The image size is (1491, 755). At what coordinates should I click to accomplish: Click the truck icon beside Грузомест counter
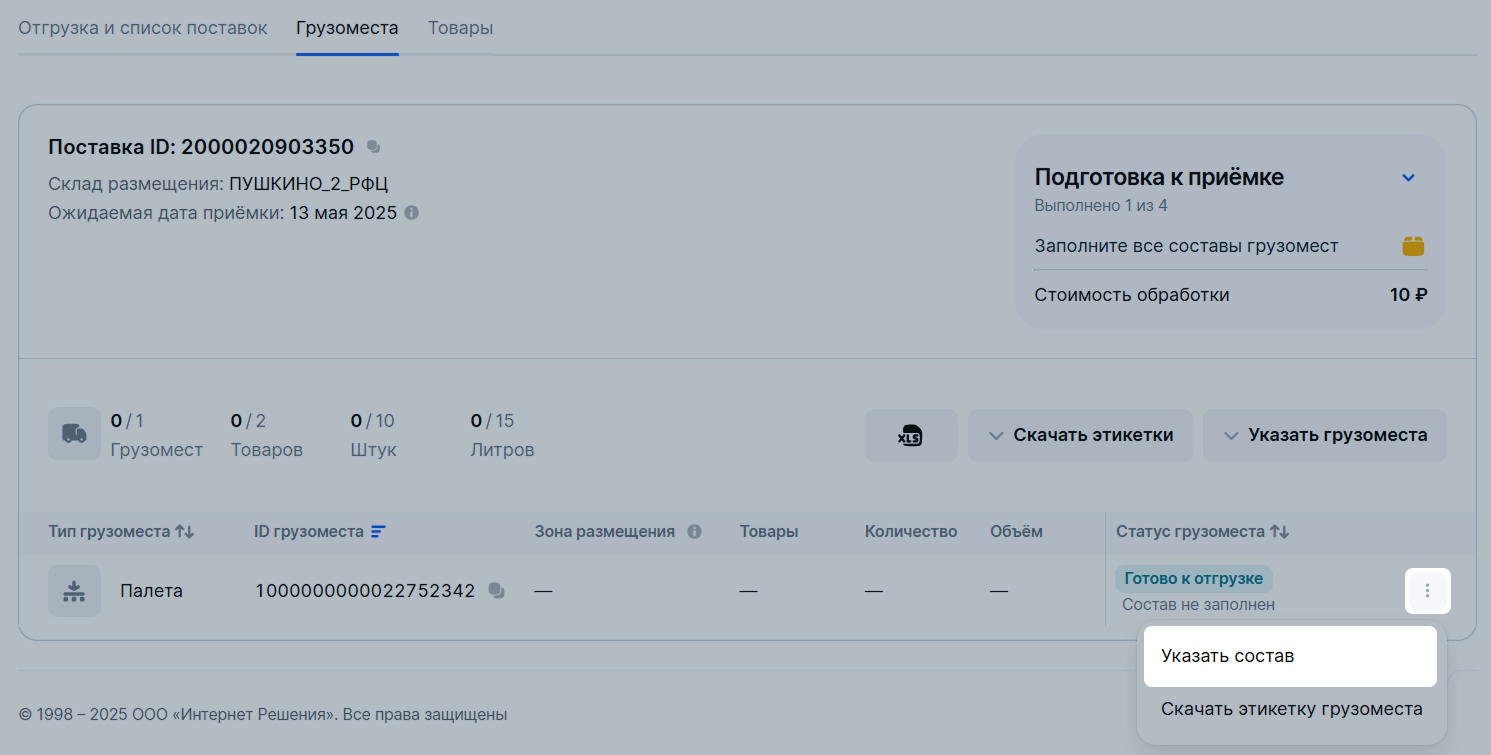(74, 434)
